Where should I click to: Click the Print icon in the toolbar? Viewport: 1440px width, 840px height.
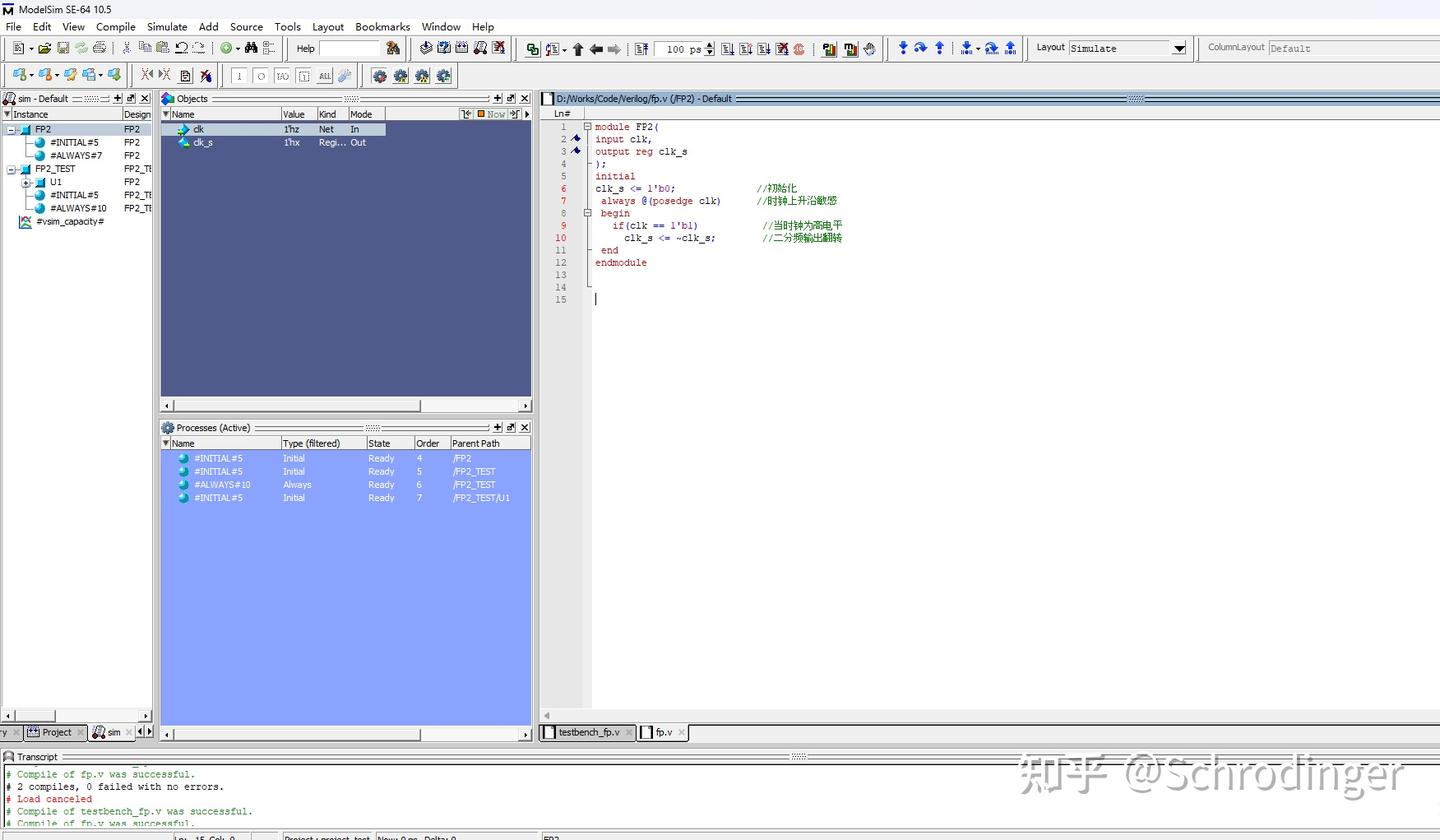(99, 48)
